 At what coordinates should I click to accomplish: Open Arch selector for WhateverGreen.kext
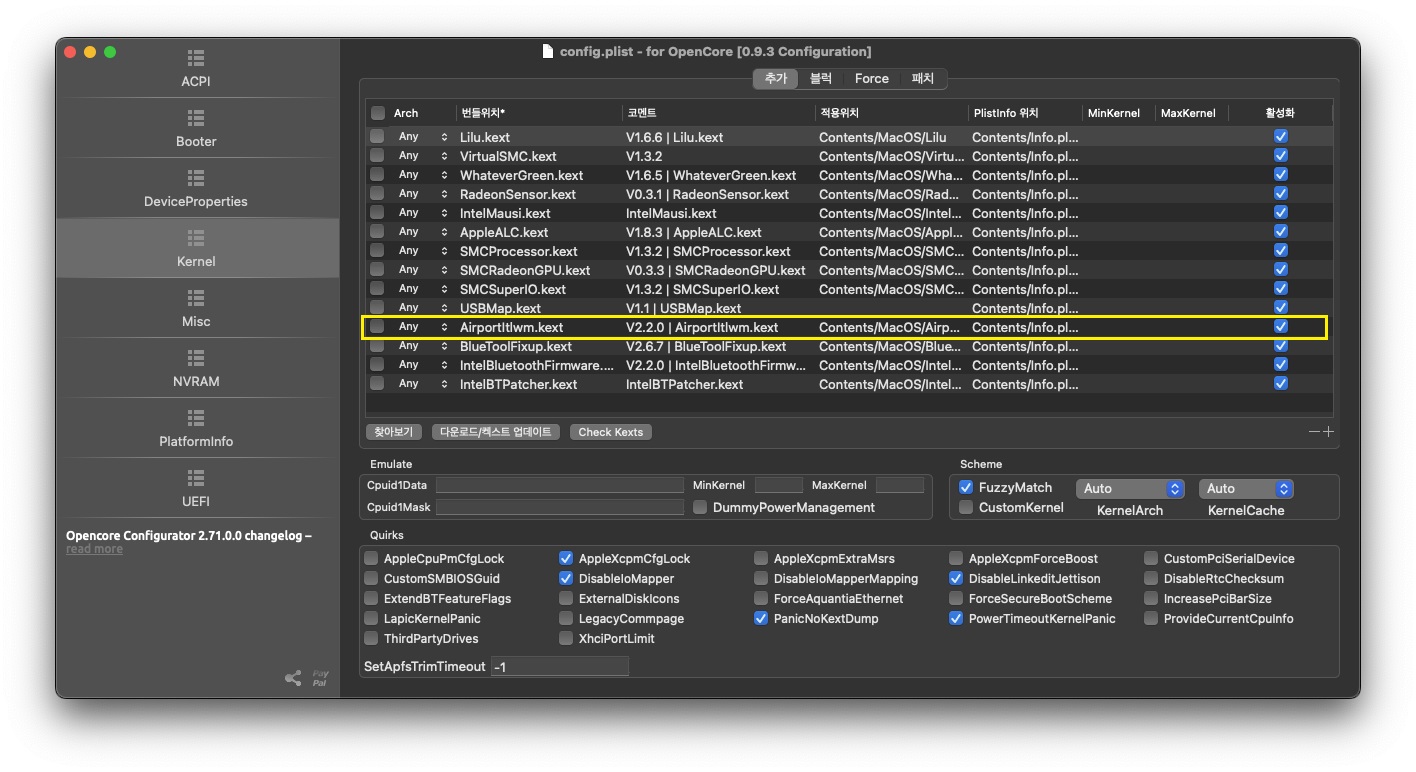[x=422, y=174]
